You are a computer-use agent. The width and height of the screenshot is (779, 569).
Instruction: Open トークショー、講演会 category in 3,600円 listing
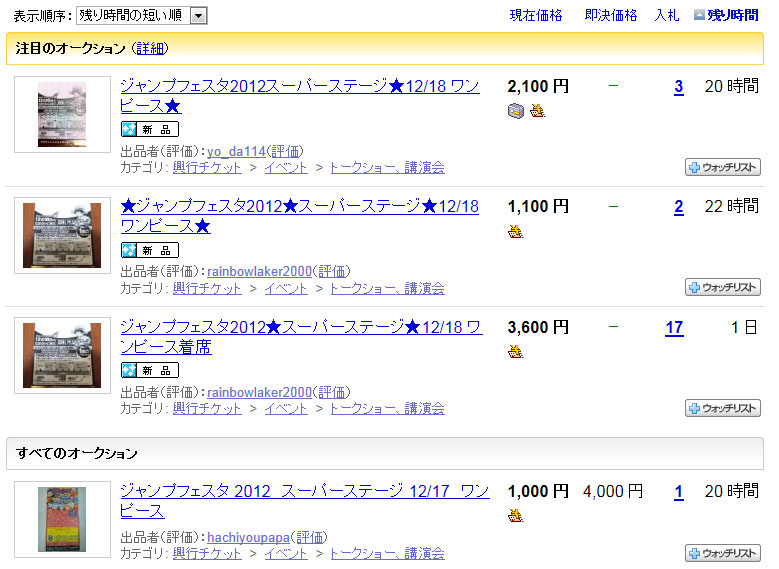point(388,408)
